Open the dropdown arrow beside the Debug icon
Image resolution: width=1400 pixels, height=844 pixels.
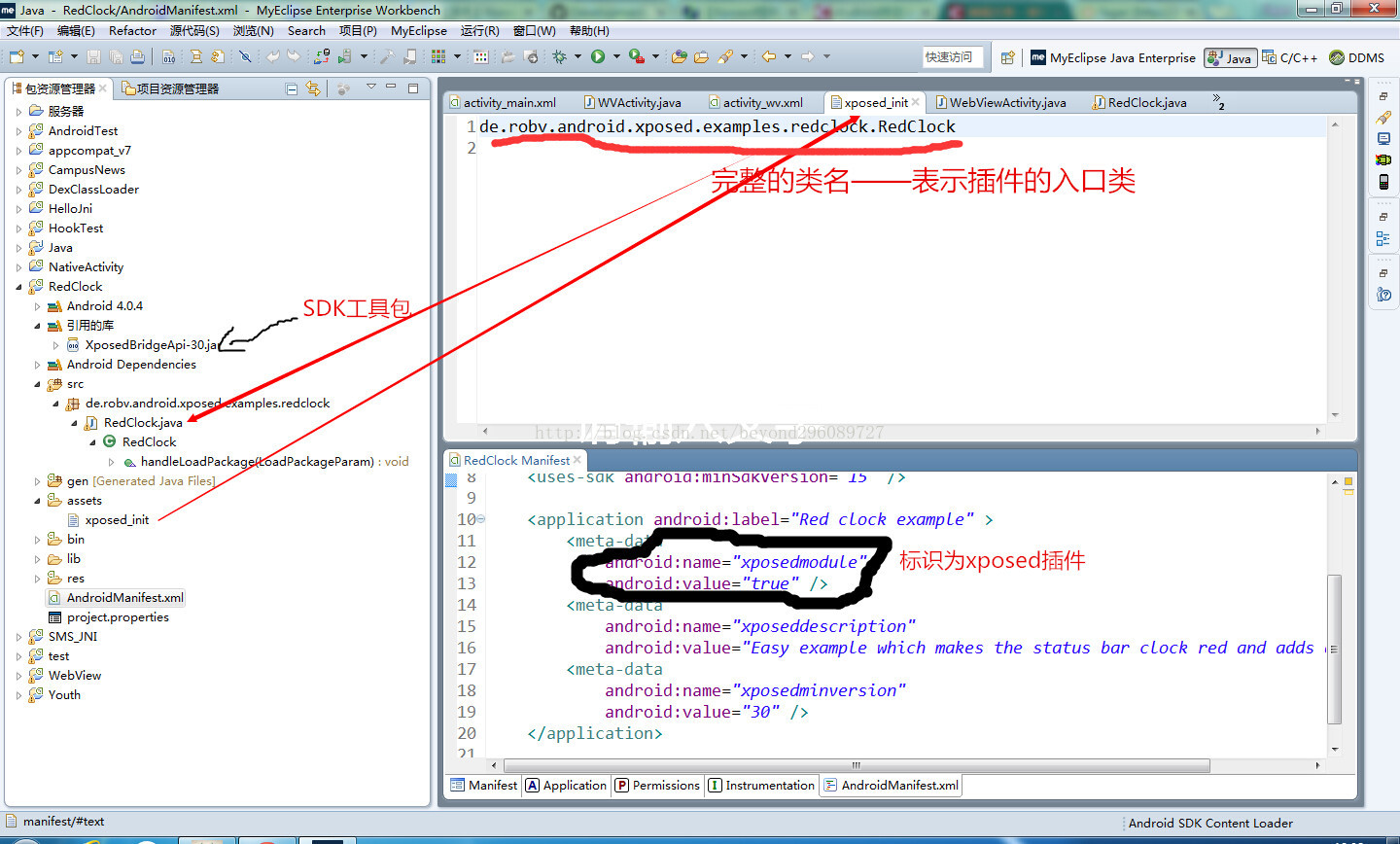(x=577, y=56)
